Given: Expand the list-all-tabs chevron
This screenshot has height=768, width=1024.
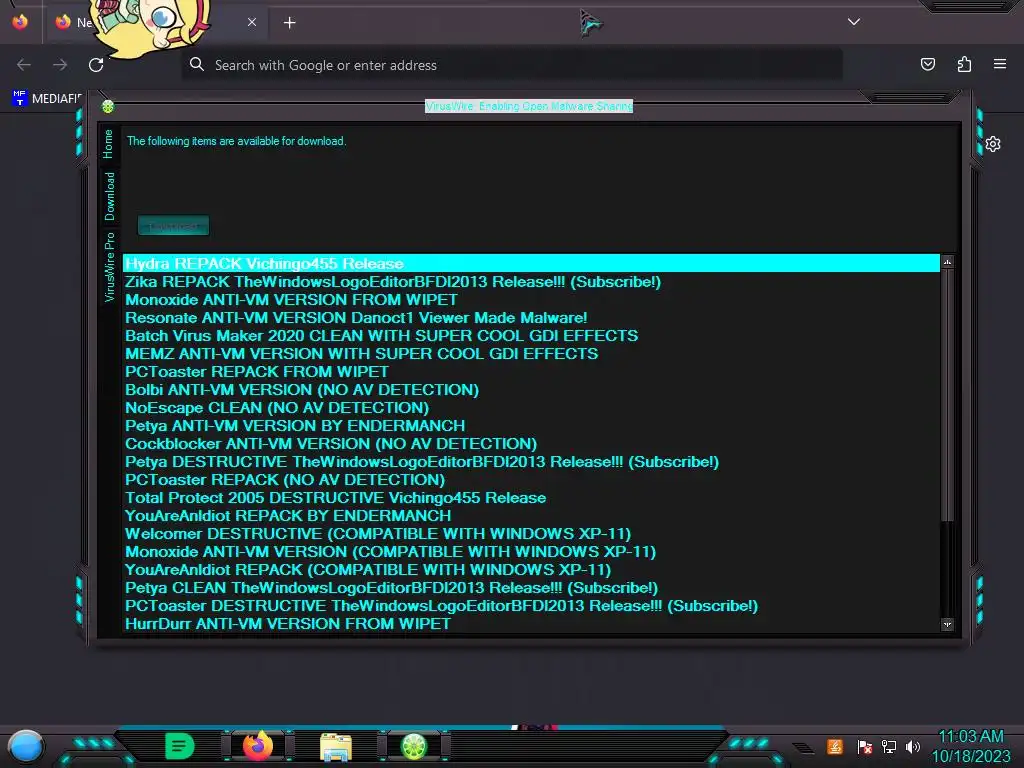Looking at the screenshot, I should click(x=854, y=22).
